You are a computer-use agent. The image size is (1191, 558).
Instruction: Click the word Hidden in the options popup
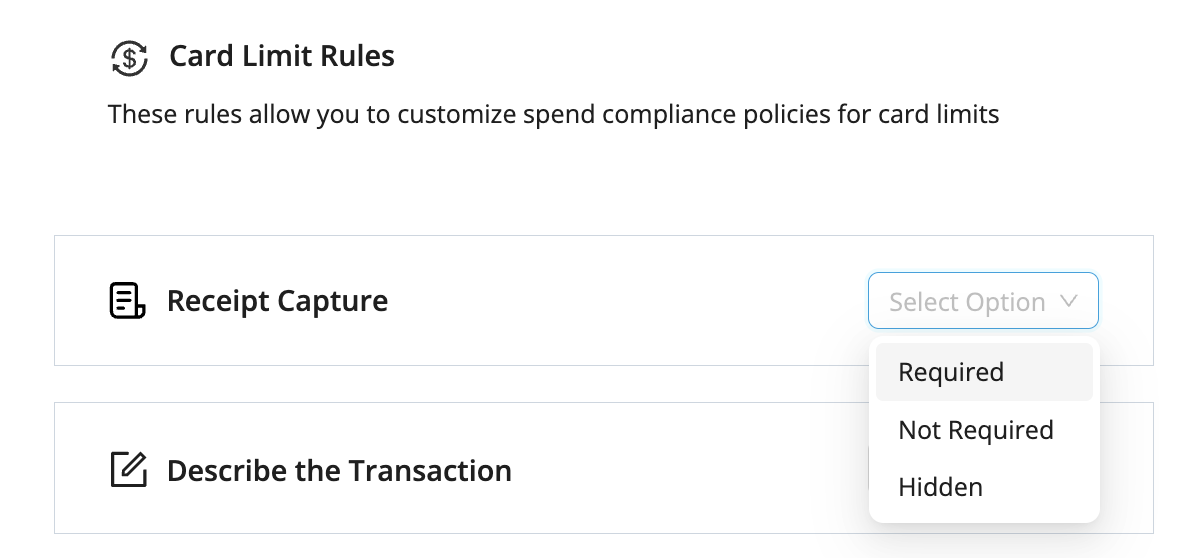[x=940, y=487]
